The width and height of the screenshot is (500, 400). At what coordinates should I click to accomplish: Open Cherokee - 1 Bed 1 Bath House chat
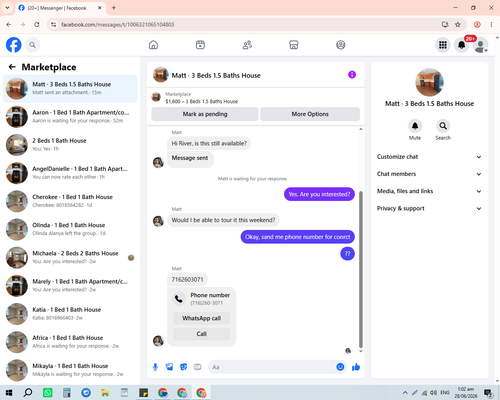coord(70,201)
